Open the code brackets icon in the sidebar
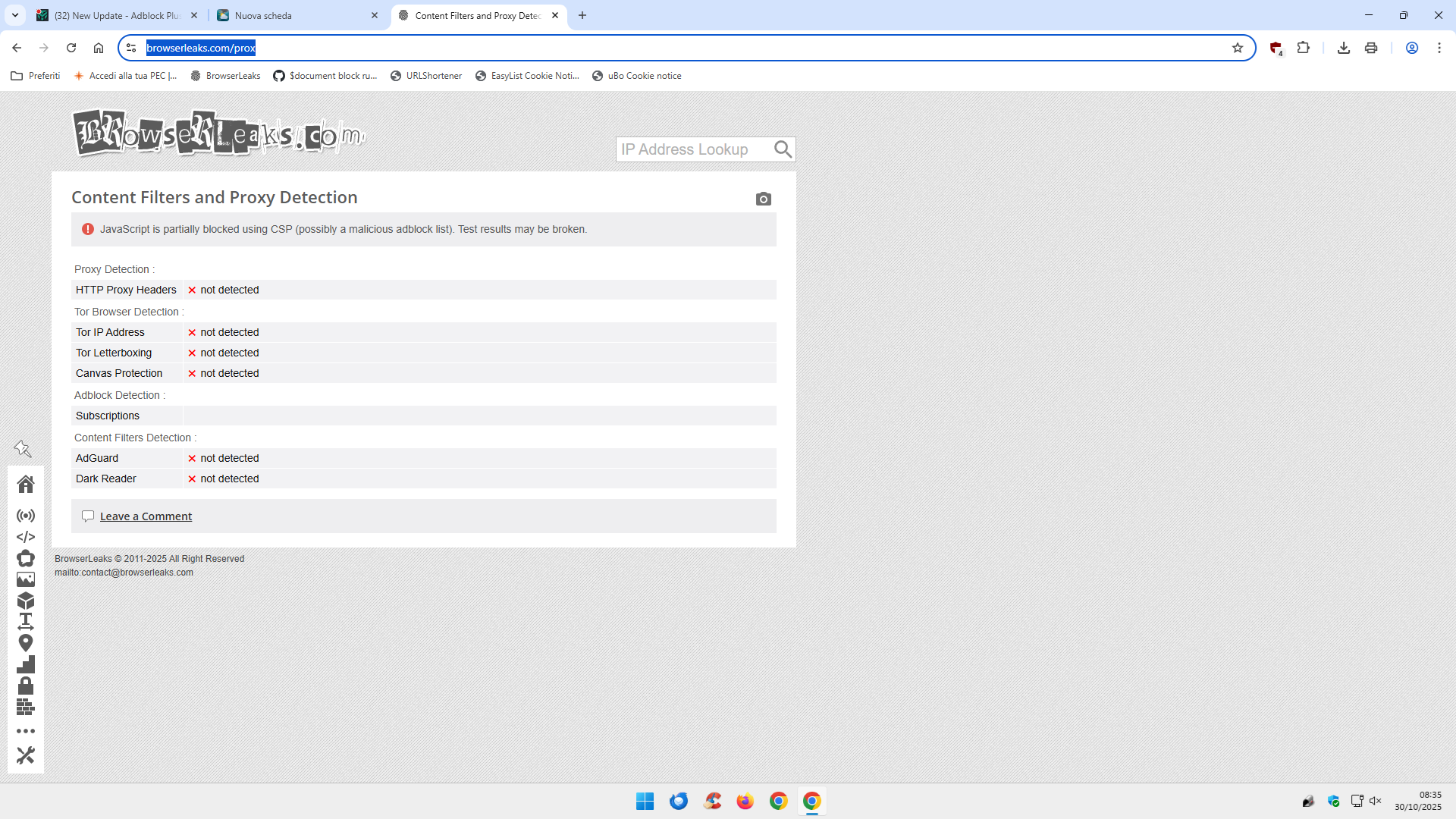 (26, 537)
